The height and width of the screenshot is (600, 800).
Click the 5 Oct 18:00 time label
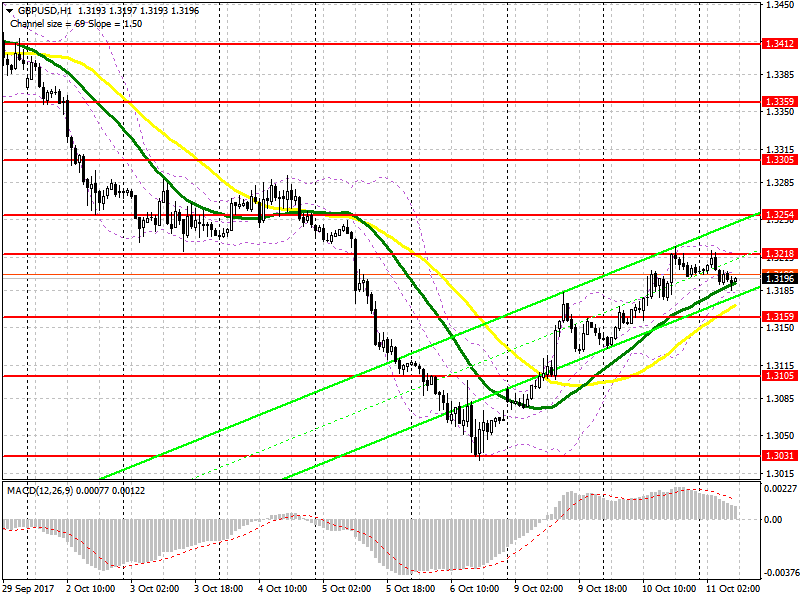click(411, 589)
